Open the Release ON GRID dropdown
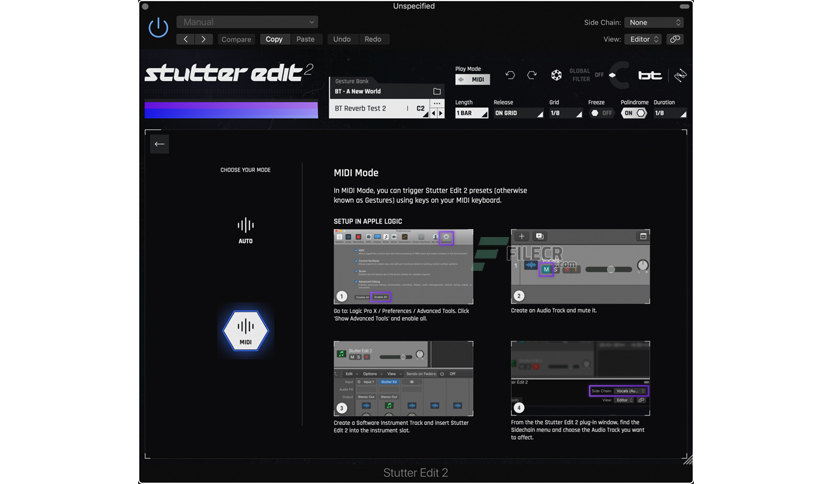Viewport: 836px width, 484px height. coord(518,113)
